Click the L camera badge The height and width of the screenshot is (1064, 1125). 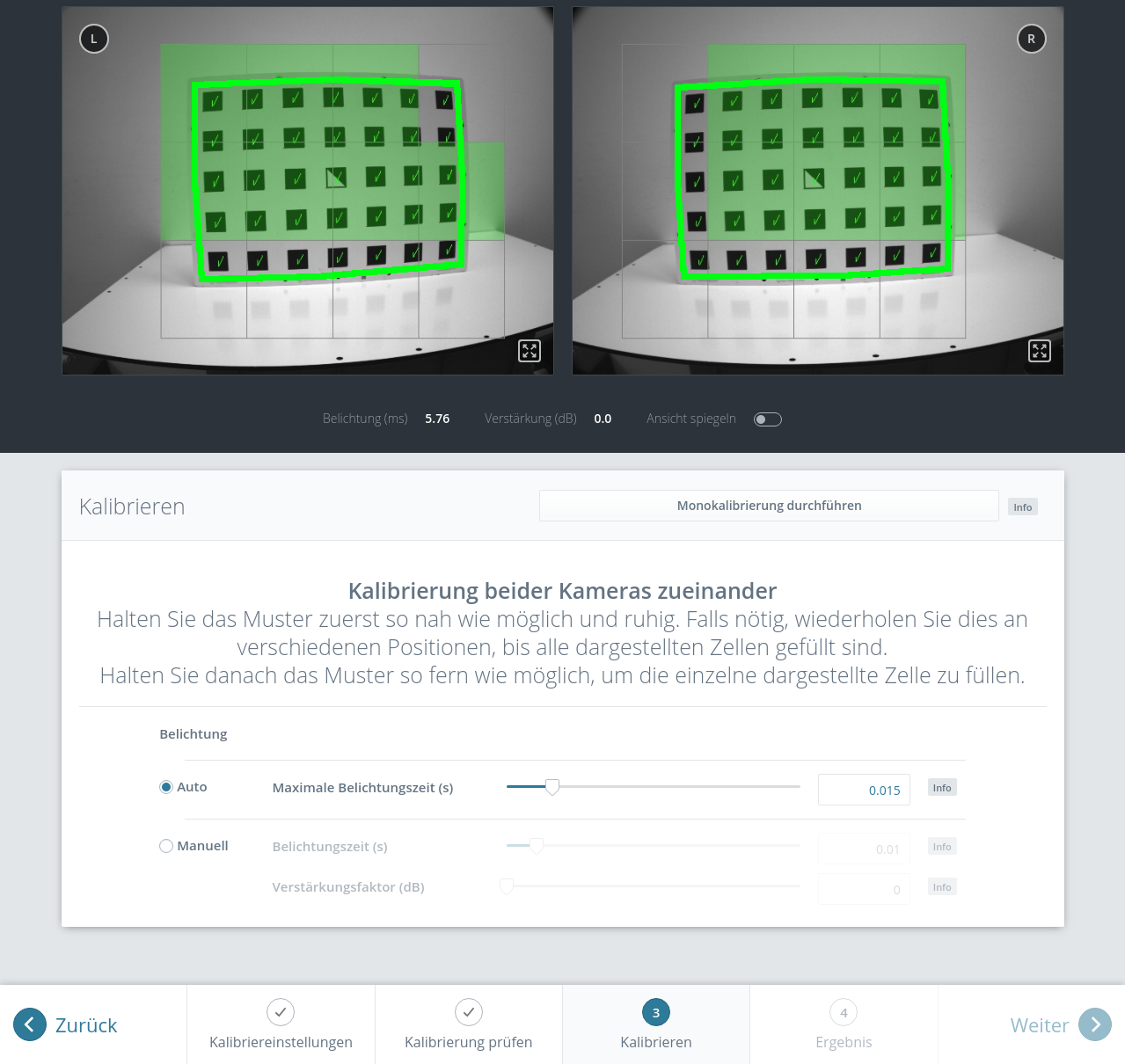click(x=93, y=39)
